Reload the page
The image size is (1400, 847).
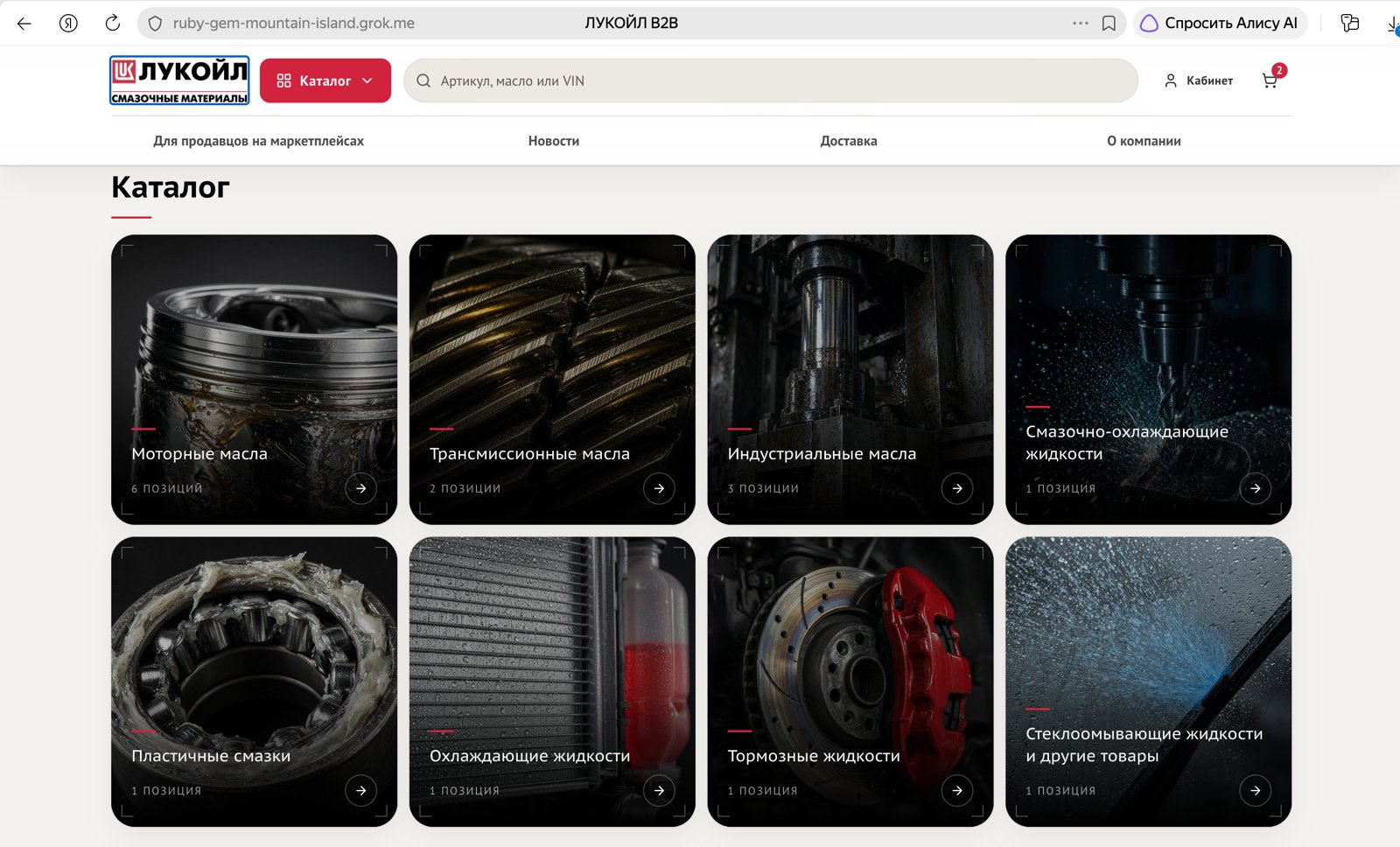(x=113, y=24)
